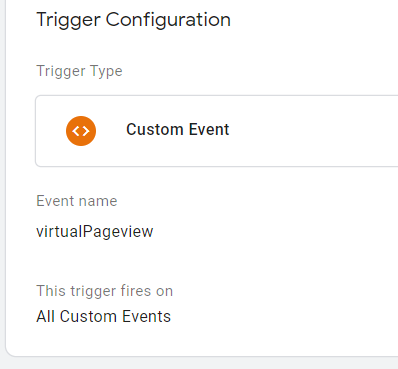Click the Trigger Type field label
This screenshot has height=369, width=398.
(x=79, y=71)
